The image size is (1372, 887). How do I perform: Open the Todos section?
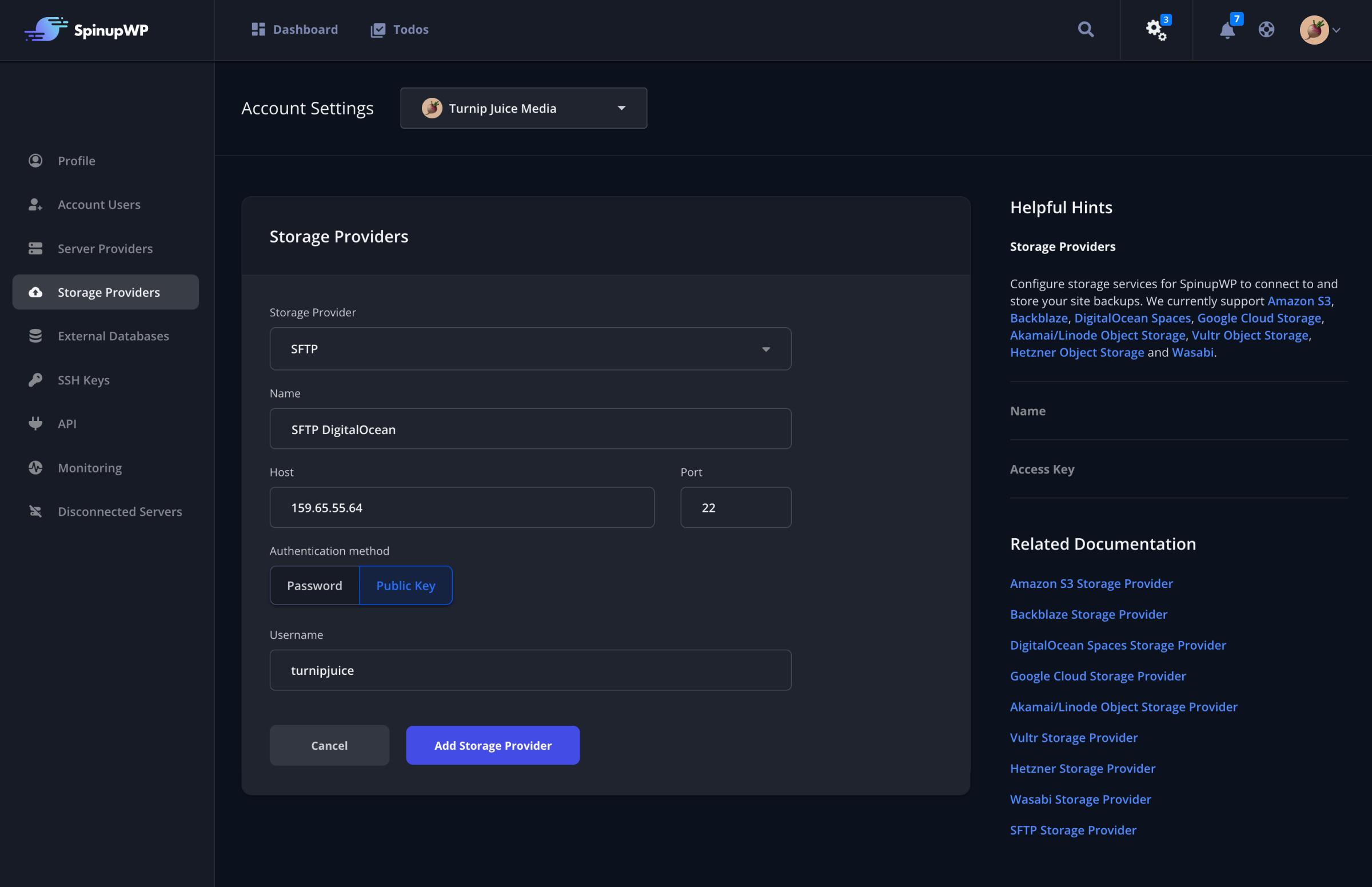[x=398, y=29]
